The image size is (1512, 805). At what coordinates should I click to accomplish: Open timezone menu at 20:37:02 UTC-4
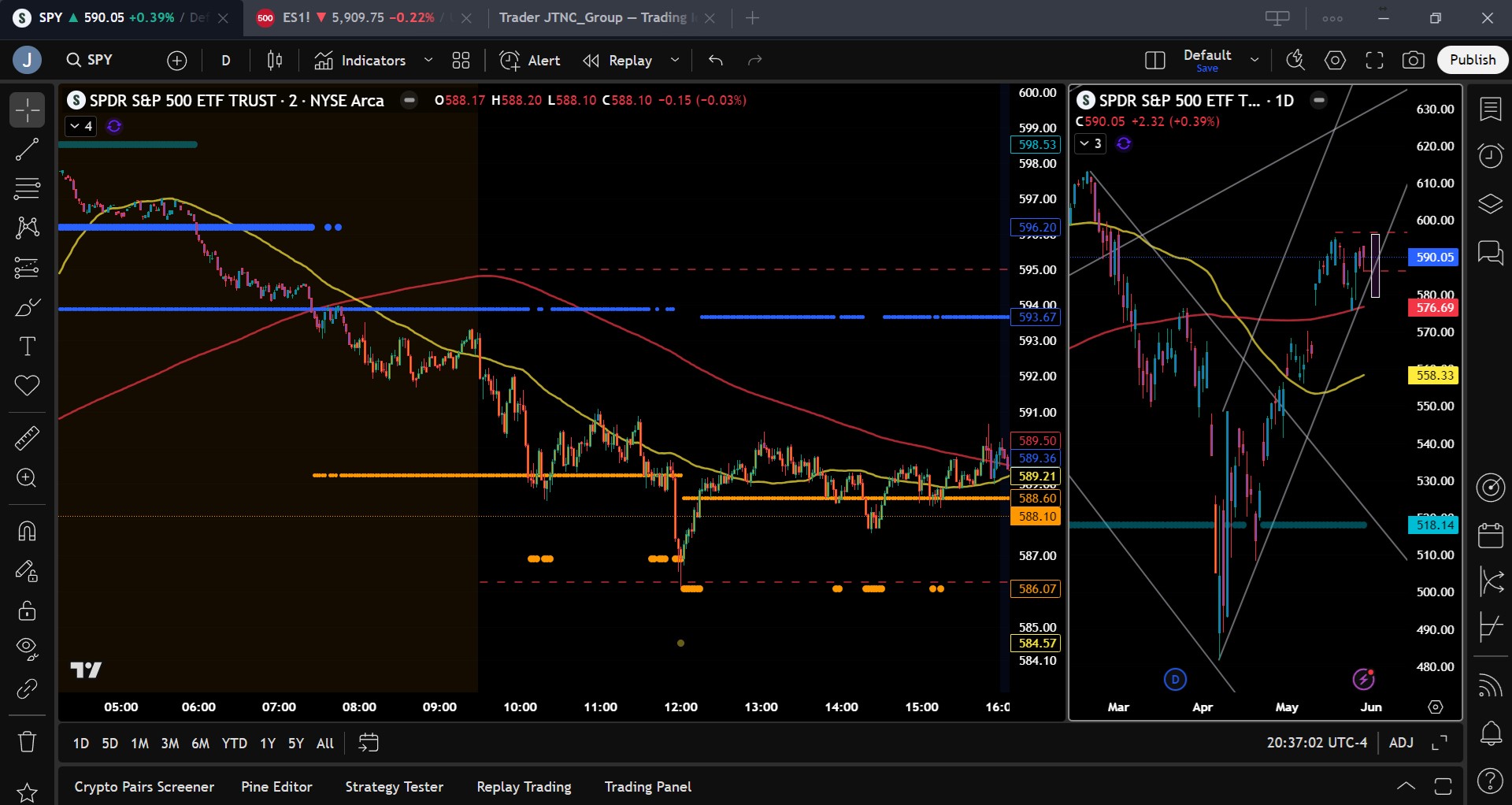pos(1317,743)
